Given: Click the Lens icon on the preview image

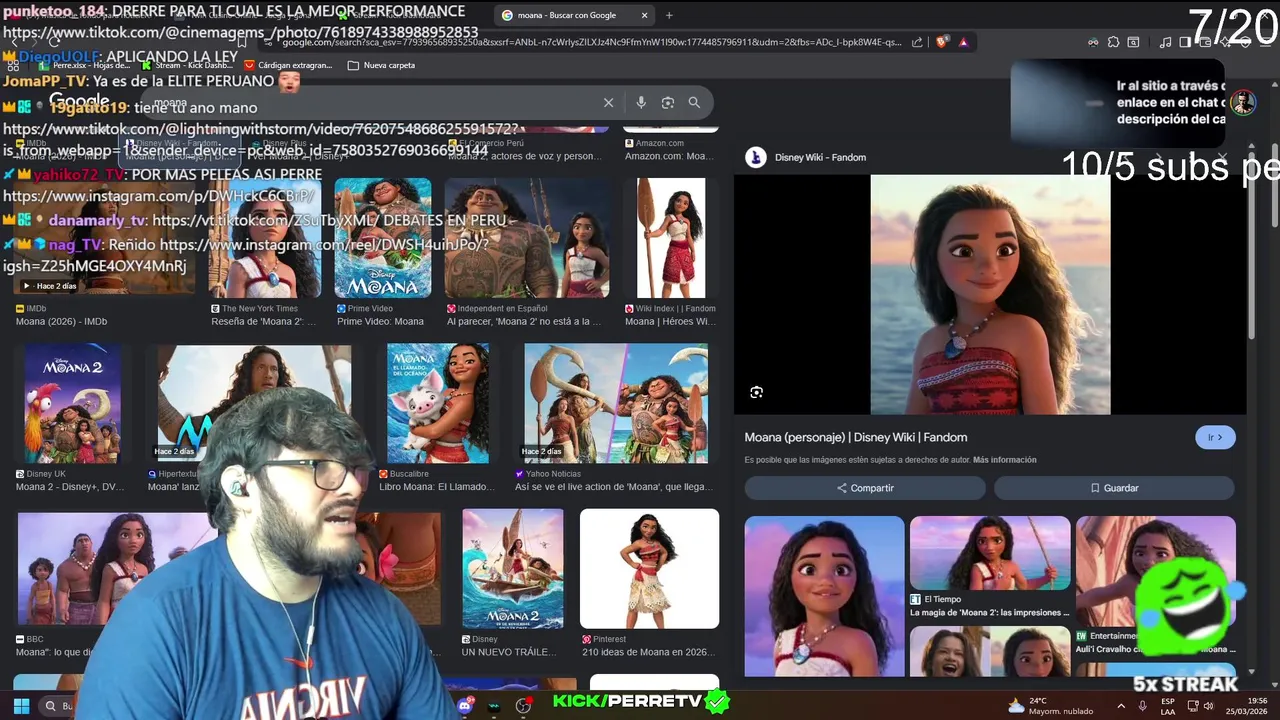Looking at the screenshot, I should 757,393.
